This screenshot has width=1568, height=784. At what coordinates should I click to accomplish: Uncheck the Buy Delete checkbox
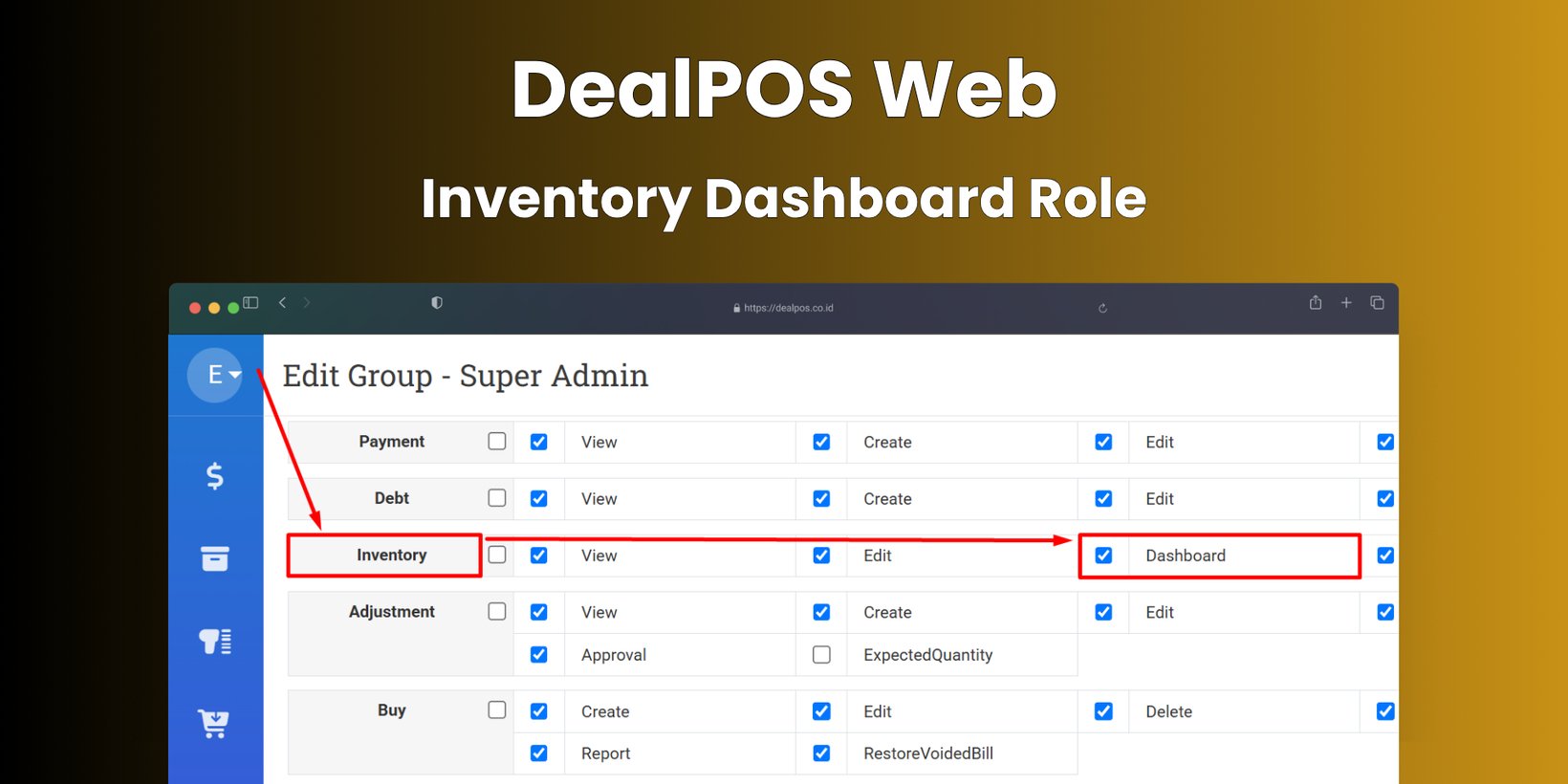(x=1103, y=711)
